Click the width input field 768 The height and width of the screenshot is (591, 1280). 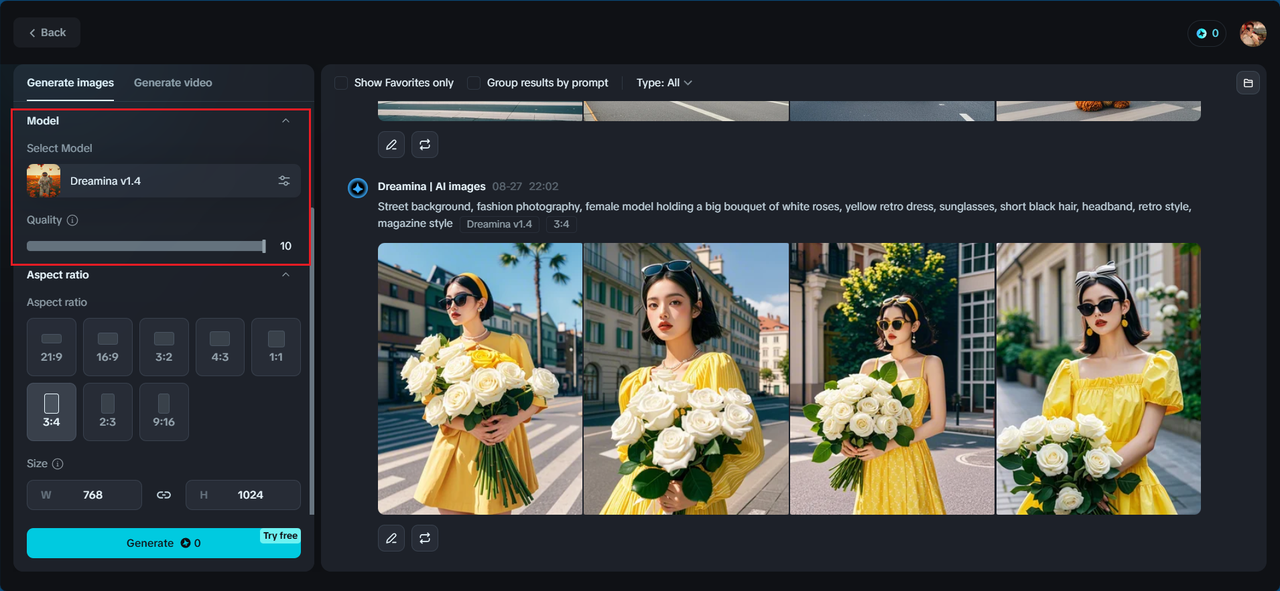(x=85, y=495)
